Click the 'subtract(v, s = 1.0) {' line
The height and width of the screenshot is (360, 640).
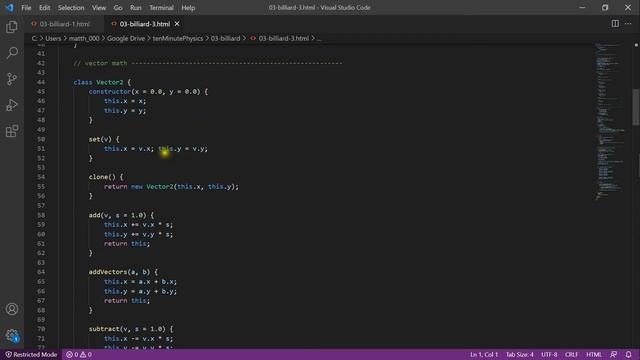131,329
